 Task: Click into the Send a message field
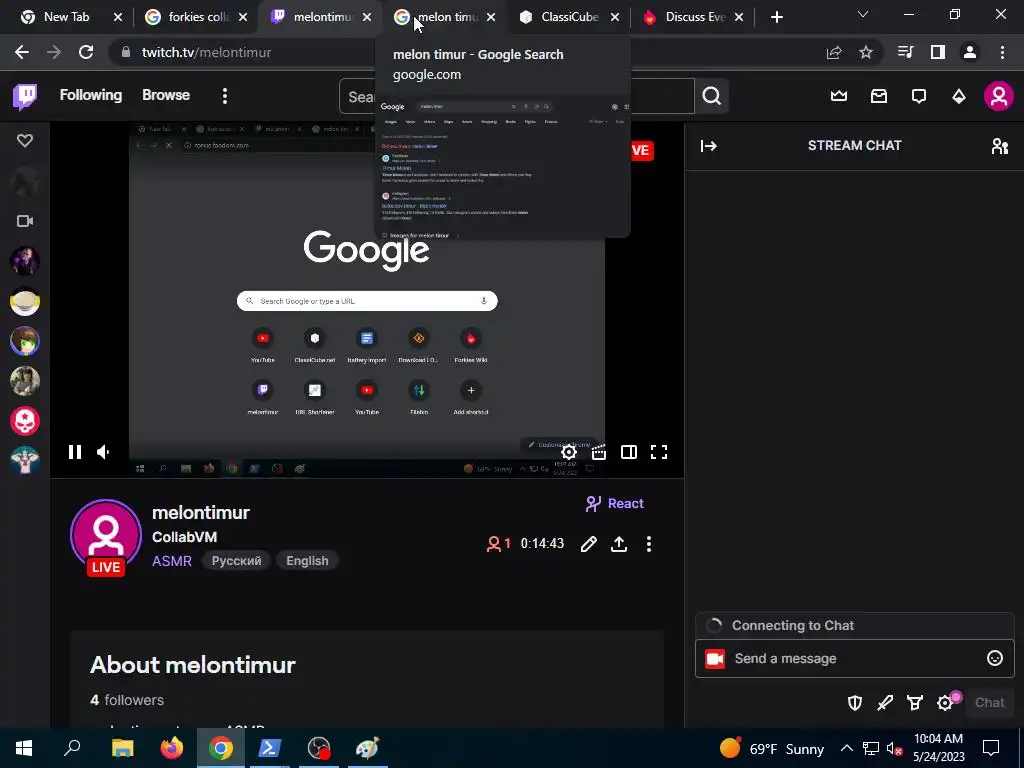pyautogui.click(x=855, y=658)
